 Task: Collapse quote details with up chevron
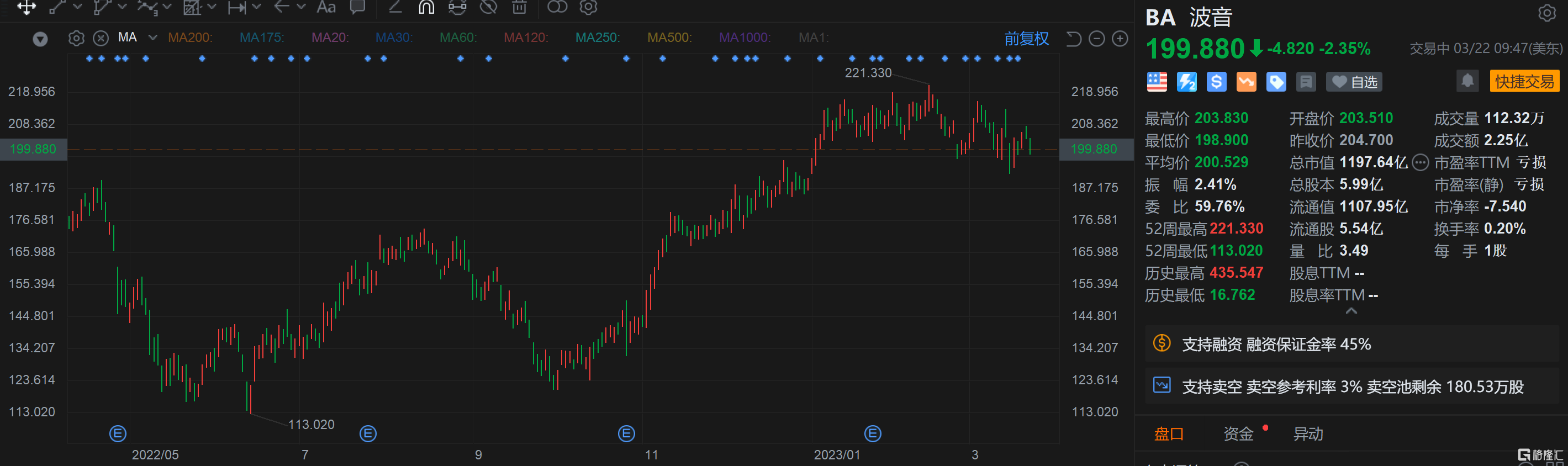[1351, 311]
